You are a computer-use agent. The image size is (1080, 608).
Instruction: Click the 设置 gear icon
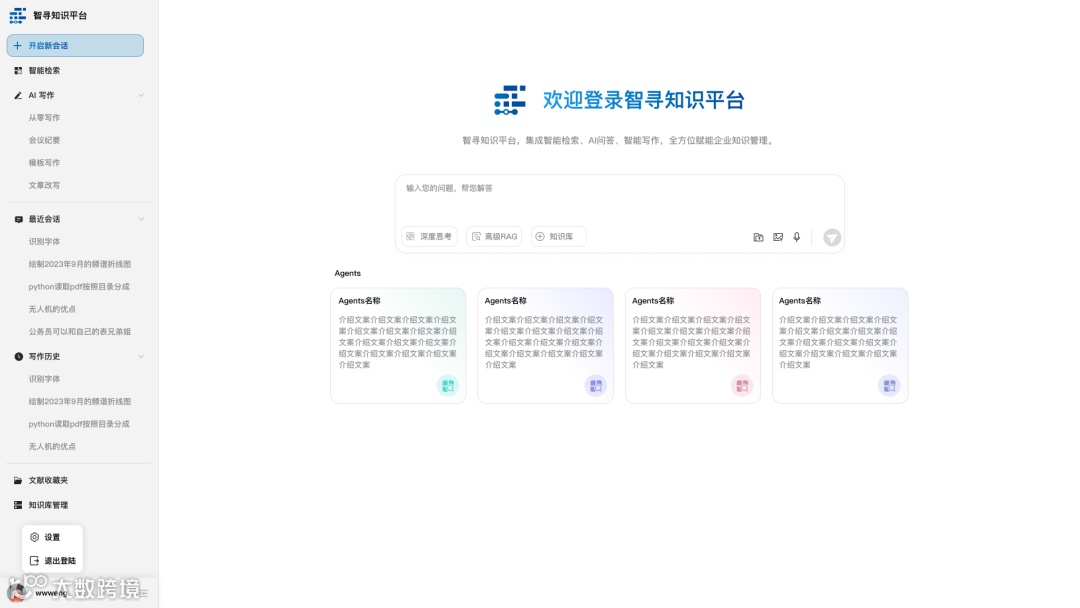coord(34,537)
